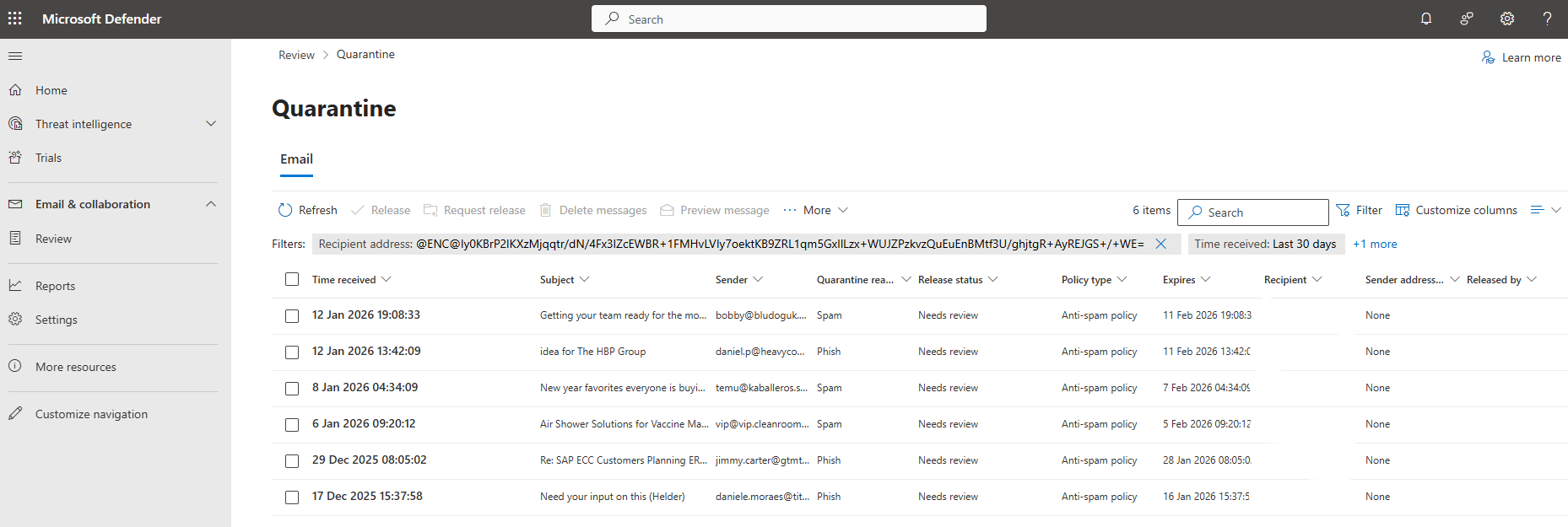Open 'Need your input on this (Helder)' message
1568x527 pixels.
coord(612,497)
